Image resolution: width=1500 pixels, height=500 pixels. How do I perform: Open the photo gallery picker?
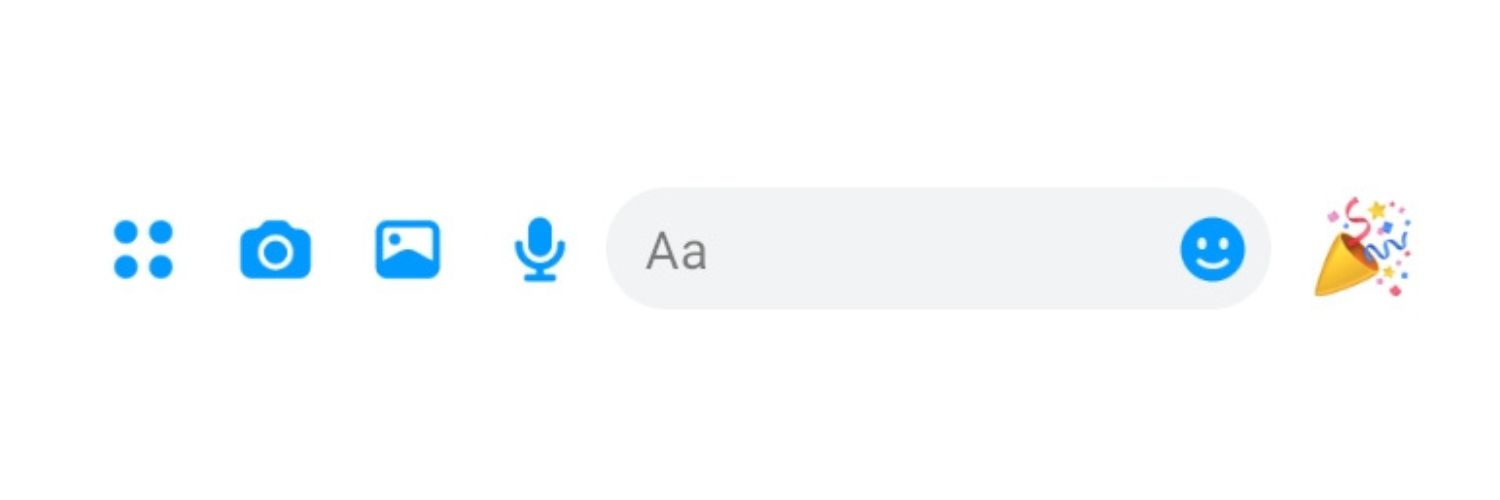click(x=407, y=249)
